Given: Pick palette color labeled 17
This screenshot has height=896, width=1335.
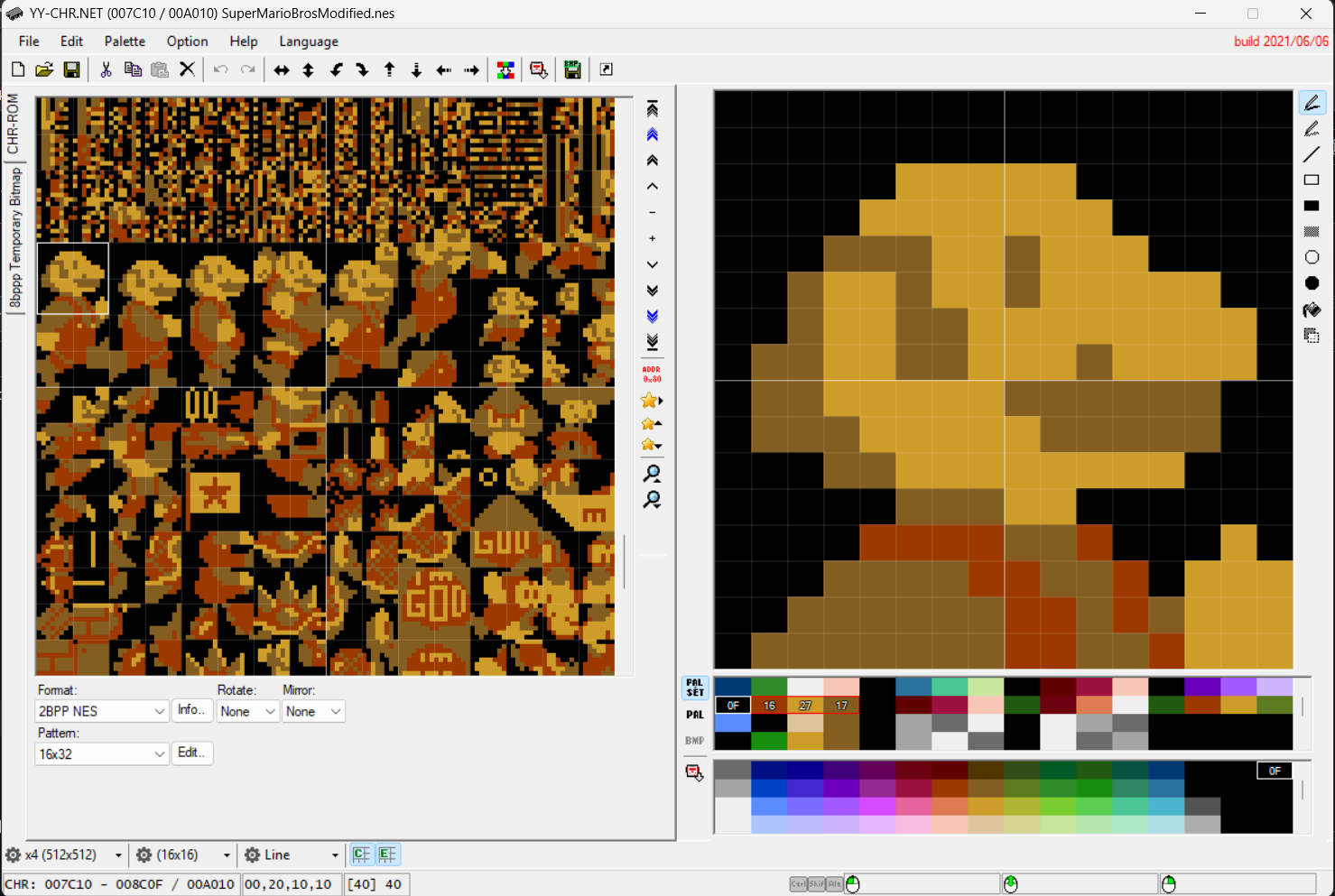Looking at the screenshot, I should pos(841,706).
